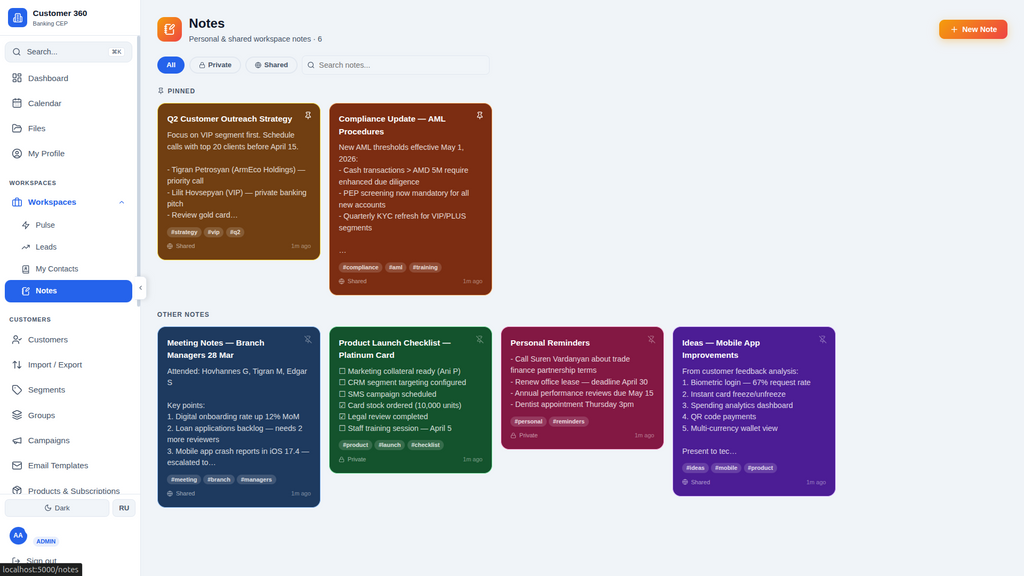Click the #training tag
This screenshot has height=576, width=1024.
pos(425,268)
